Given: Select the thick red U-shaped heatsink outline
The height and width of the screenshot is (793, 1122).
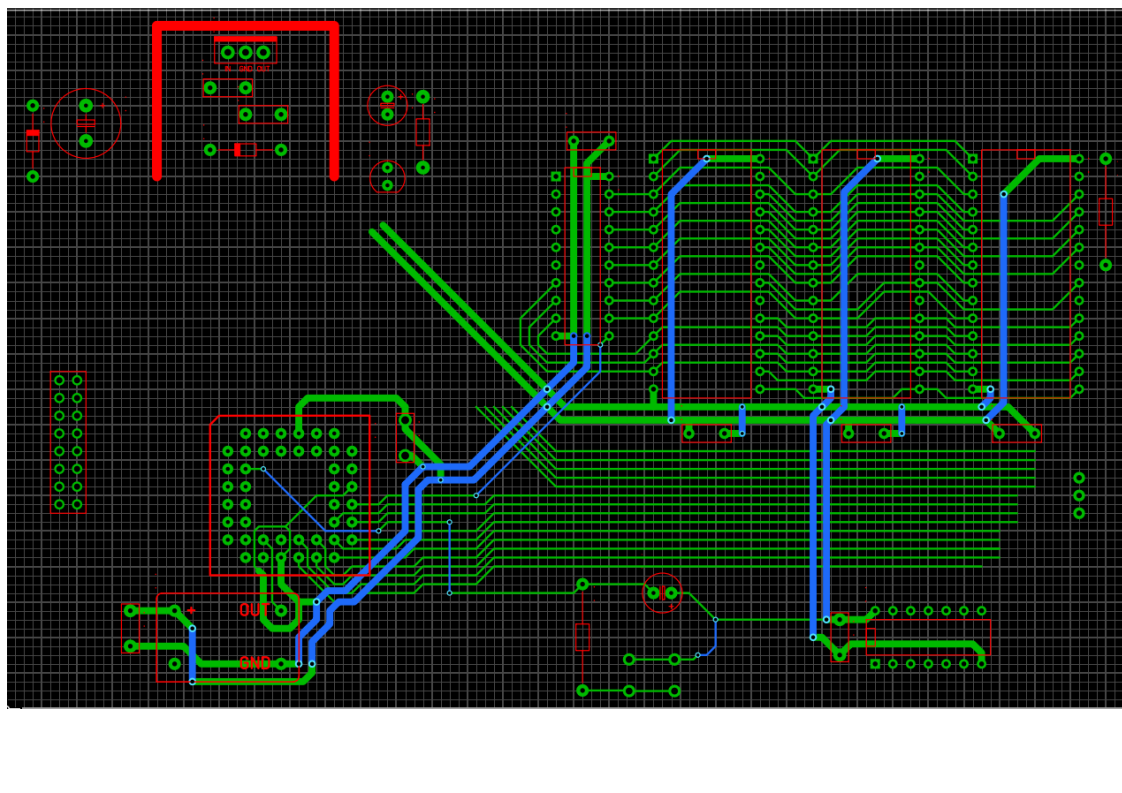Looking at the screenshot, I should coord(245,100).
